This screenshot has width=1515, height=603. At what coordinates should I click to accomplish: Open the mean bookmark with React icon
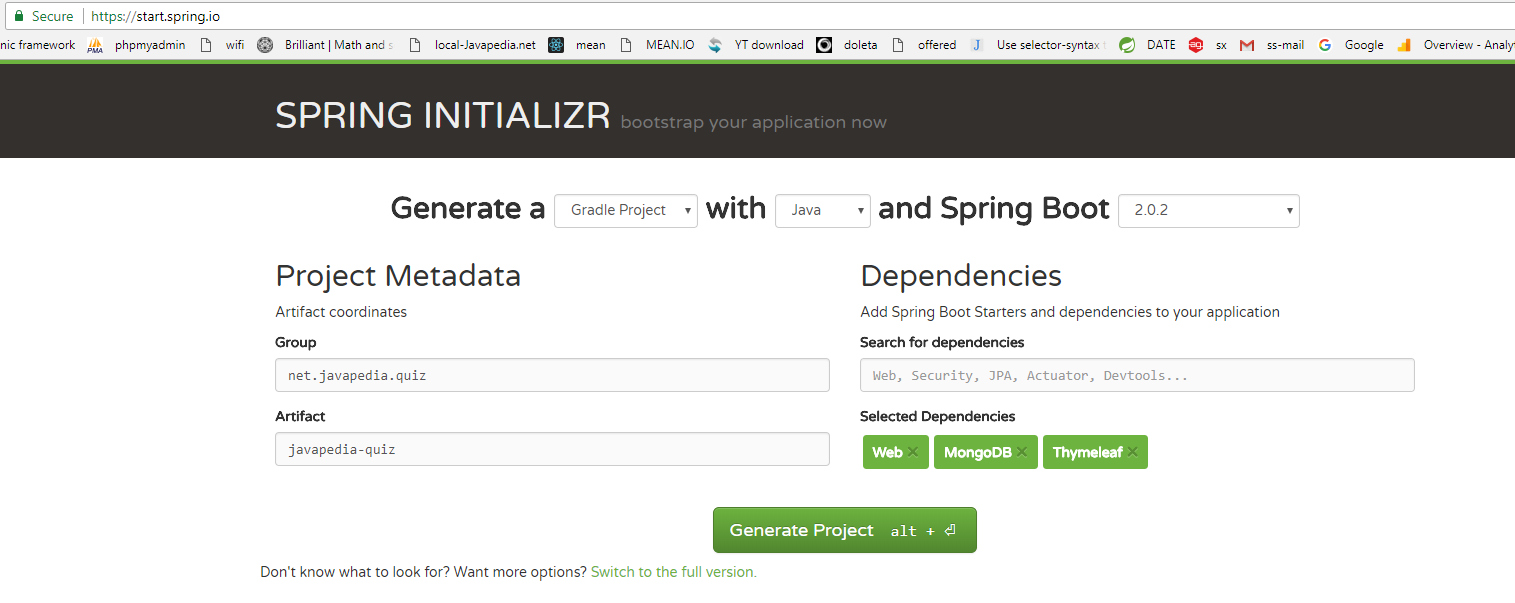click(578, 45)
